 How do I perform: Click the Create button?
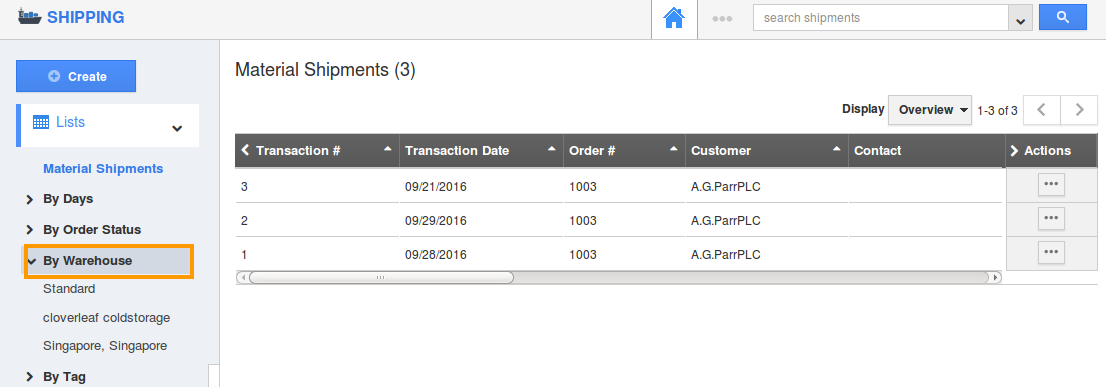tap(76, 76)
